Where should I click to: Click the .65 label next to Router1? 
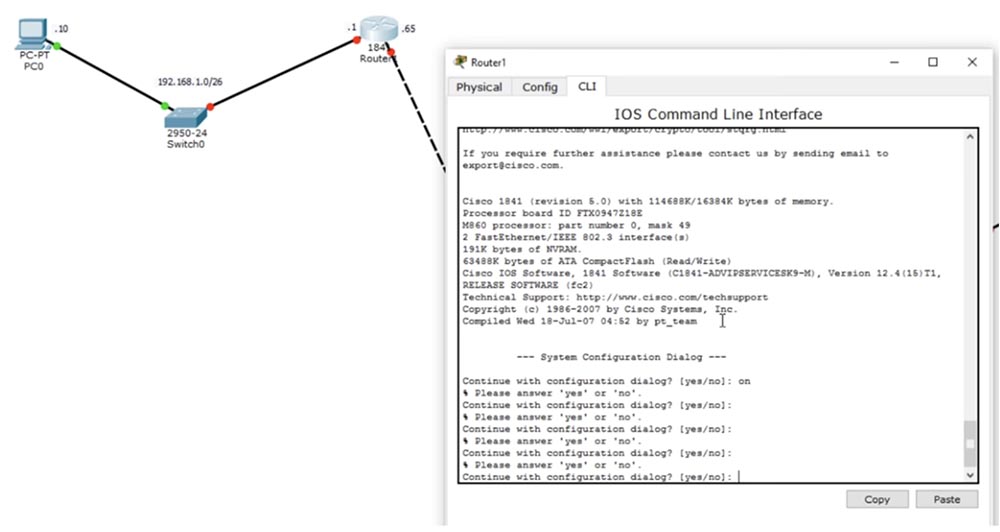pyautogui.click(x=408, y=29)
